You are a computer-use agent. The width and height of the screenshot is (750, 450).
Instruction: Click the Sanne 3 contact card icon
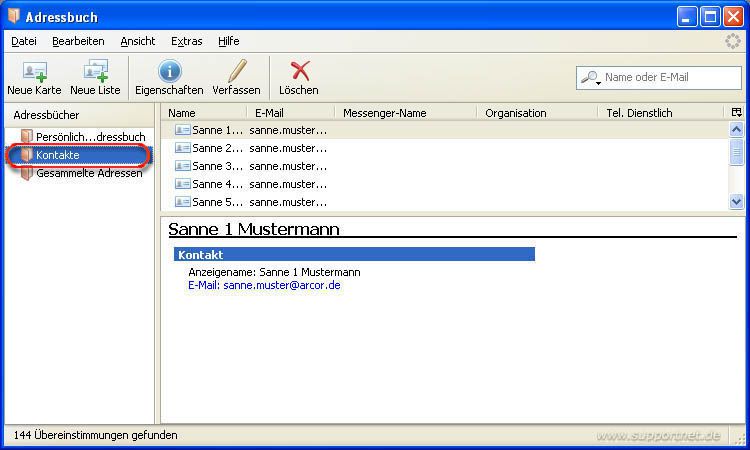[183, 166]
